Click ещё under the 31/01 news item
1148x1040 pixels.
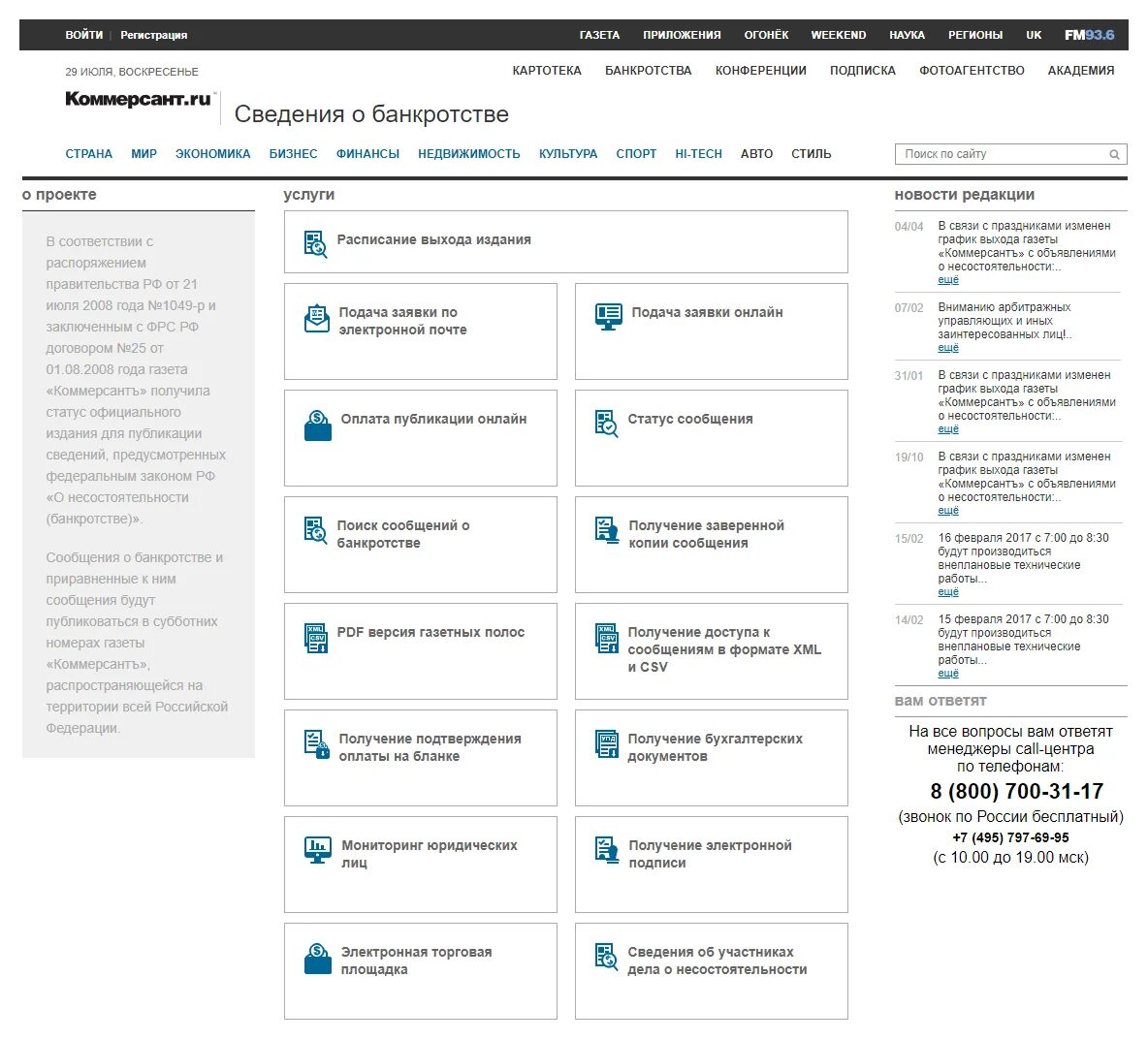948,429
